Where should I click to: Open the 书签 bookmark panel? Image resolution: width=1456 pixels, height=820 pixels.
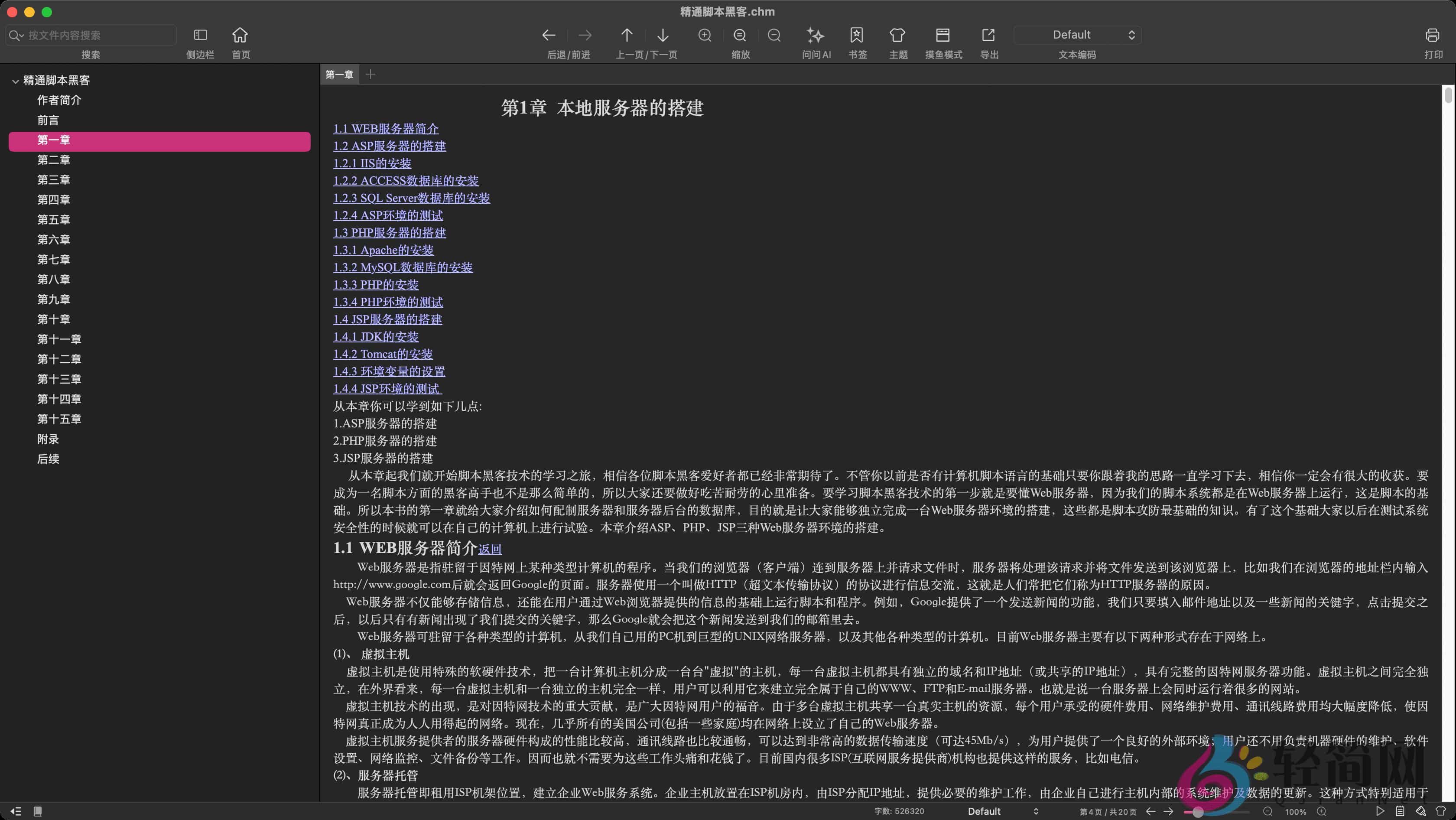tap(857, 35)
